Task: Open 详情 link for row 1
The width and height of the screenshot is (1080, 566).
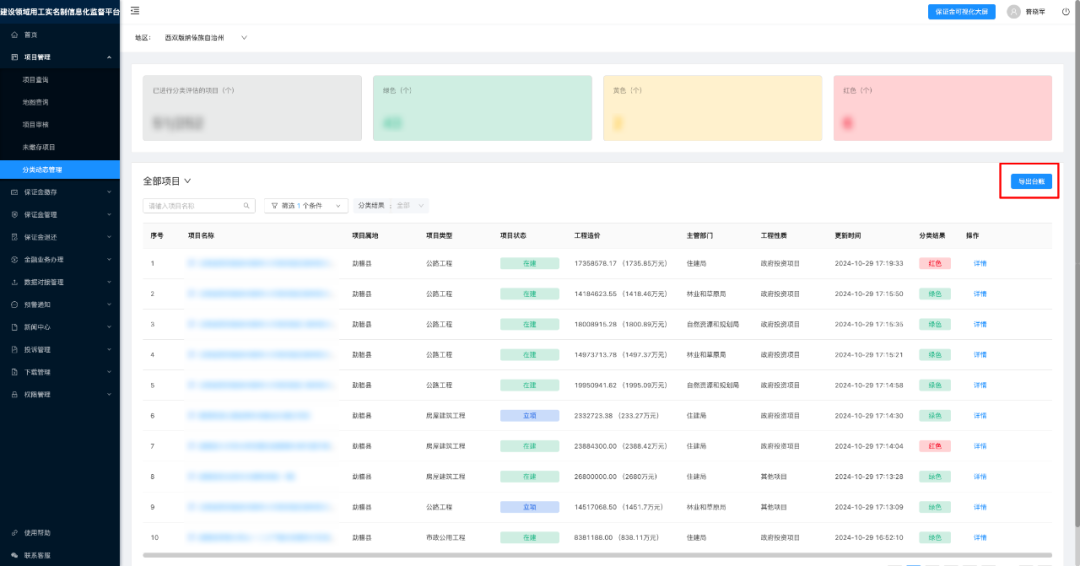Action: [x=979, y=263]
